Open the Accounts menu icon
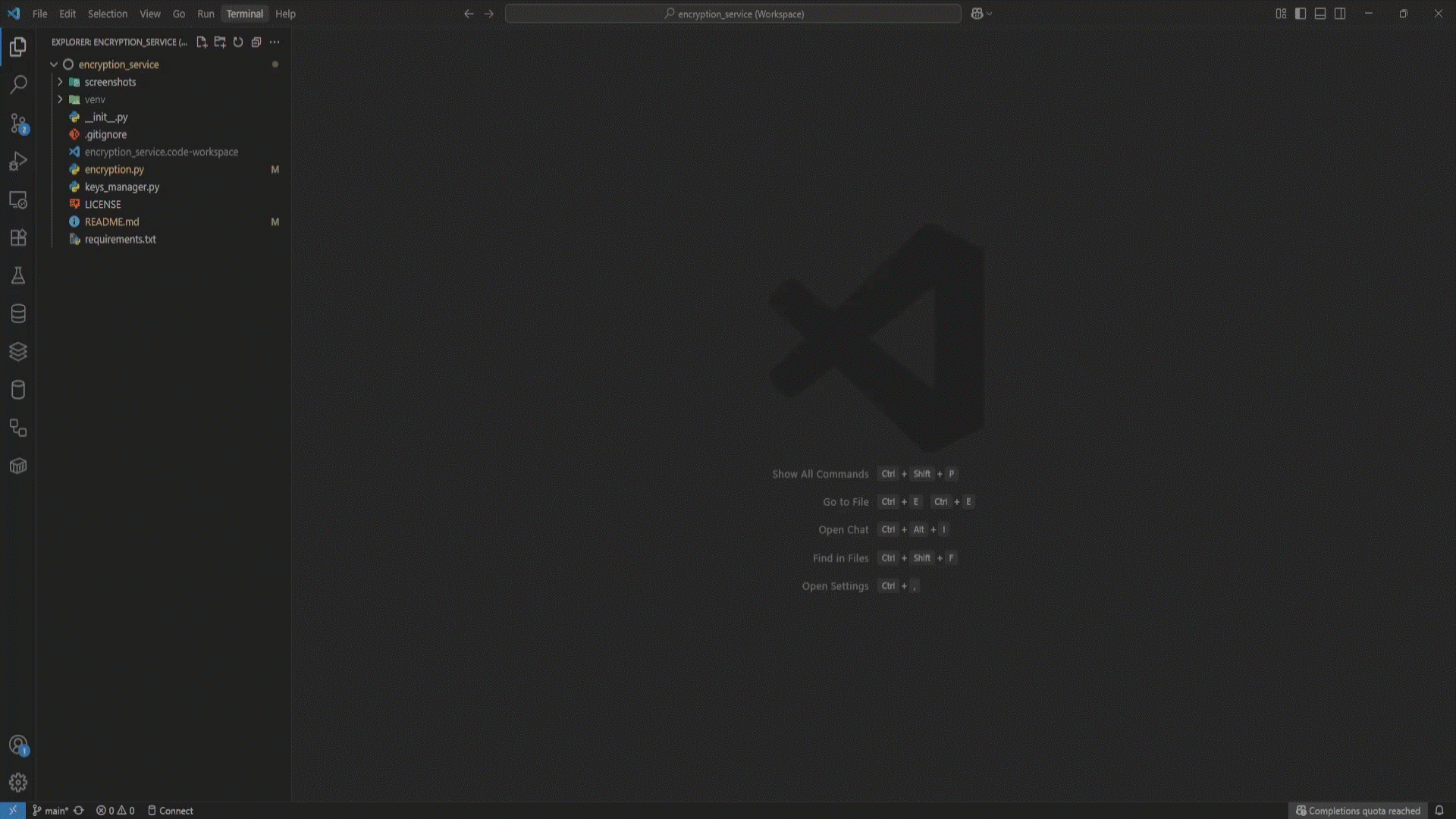The image size is (1456, 819). (18, 745)
